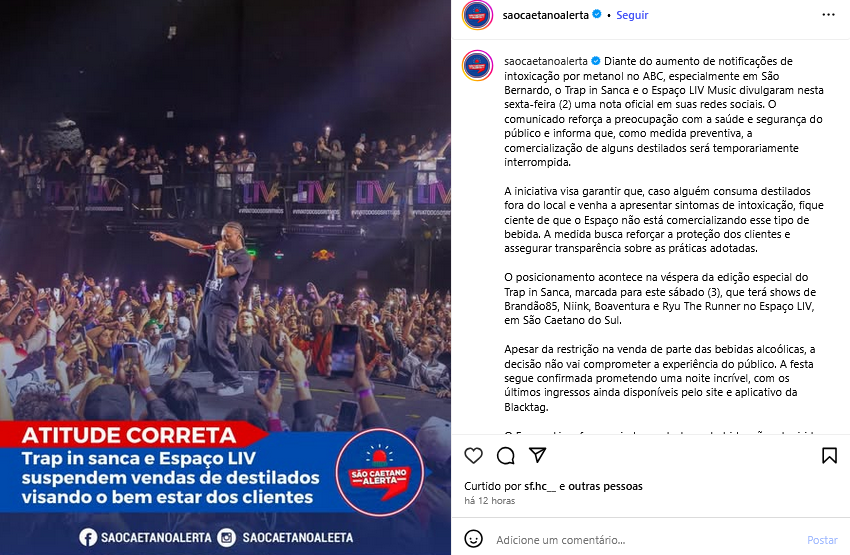Open the sf.hc__ liker profile

540,486
